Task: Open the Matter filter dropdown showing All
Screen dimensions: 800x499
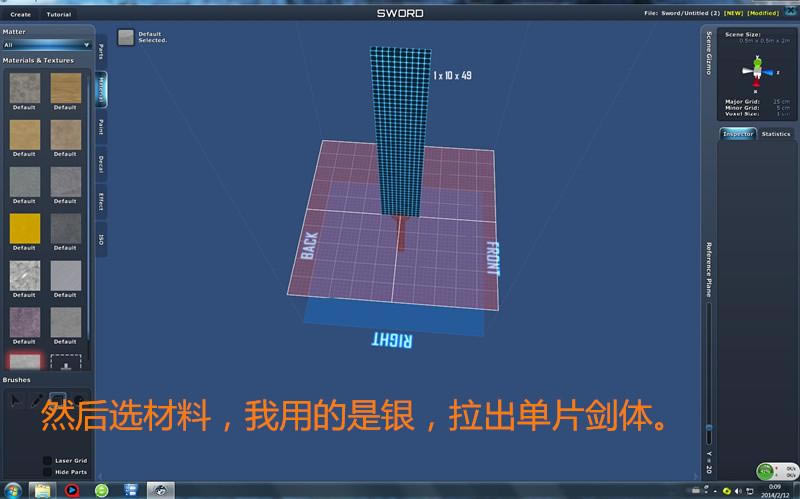Action: tap(46, 45)
